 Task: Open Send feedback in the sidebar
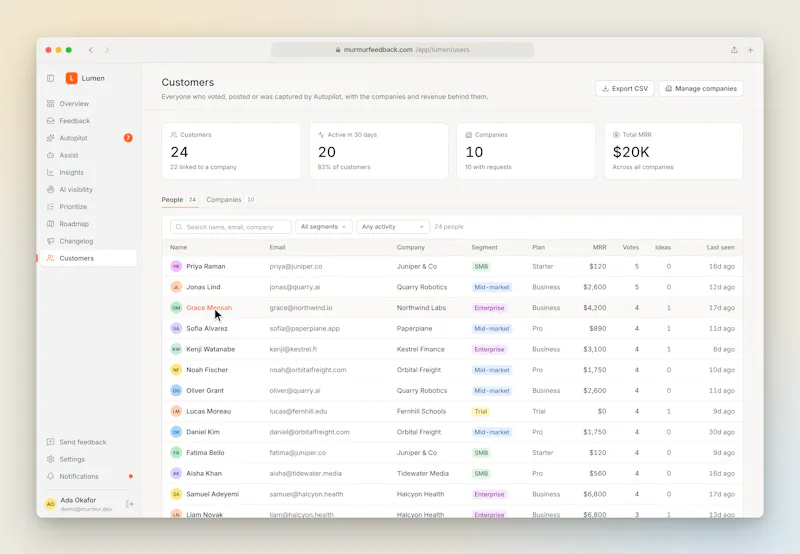(88, 442)
